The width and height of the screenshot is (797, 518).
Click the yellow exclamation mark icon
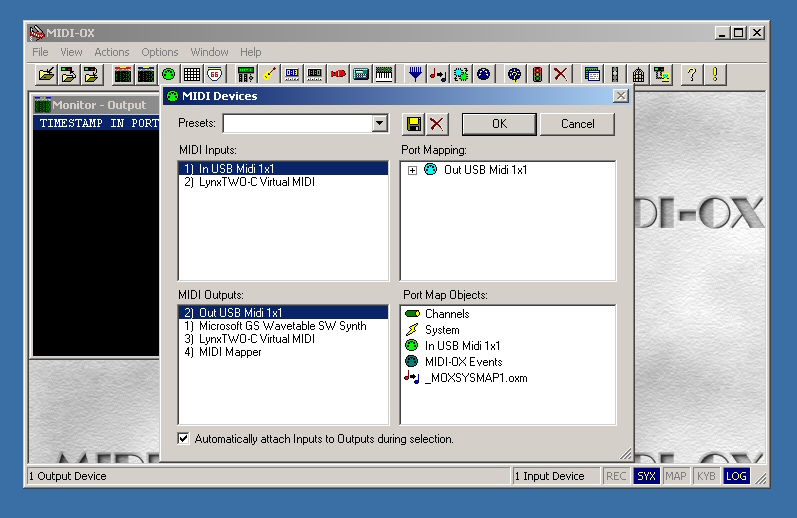coord(715,75)
